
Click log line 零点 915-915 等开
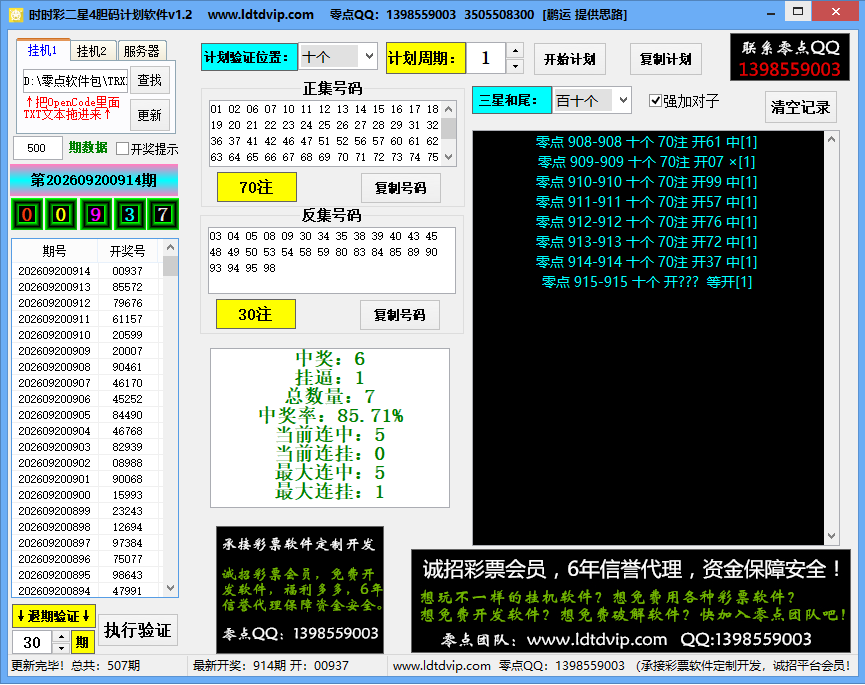pyautogui.click(x=647, y=282)
